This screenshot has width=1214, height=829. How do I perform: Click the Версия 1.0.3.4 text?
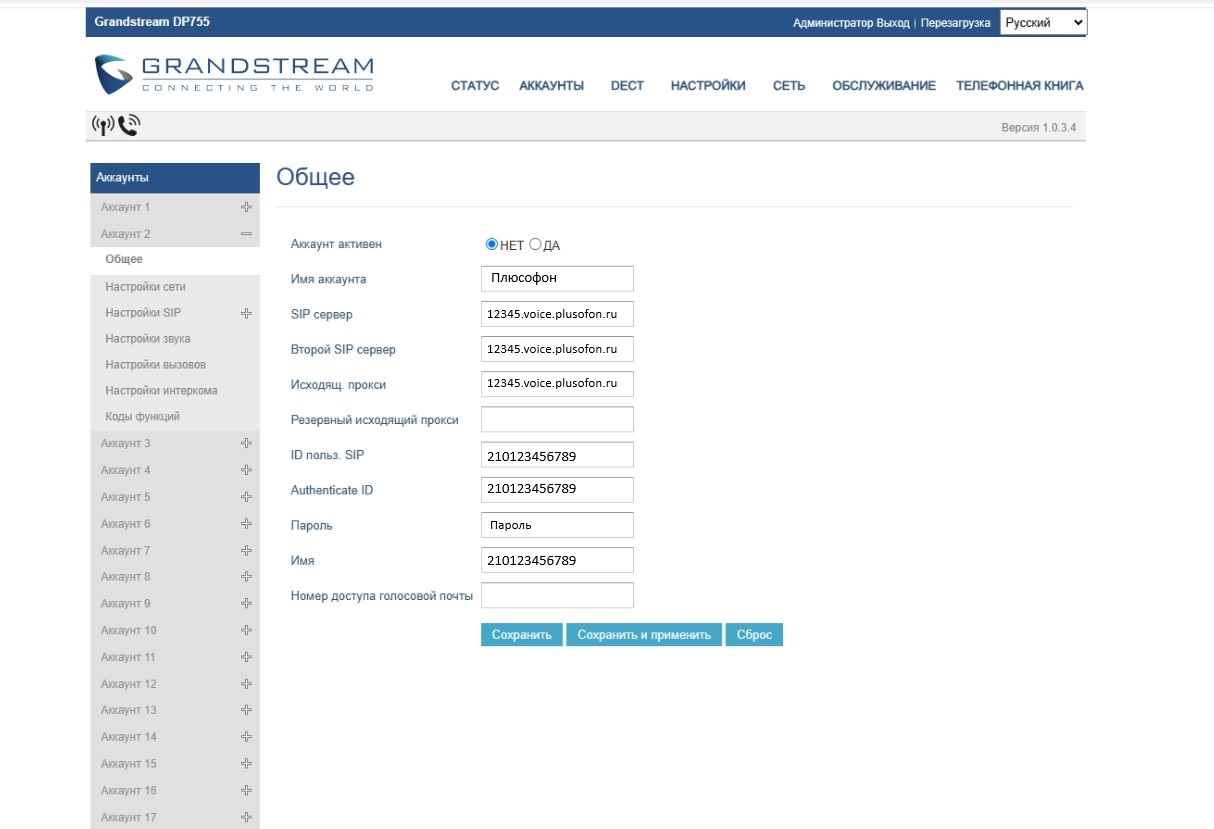(x=1038, y=128)
